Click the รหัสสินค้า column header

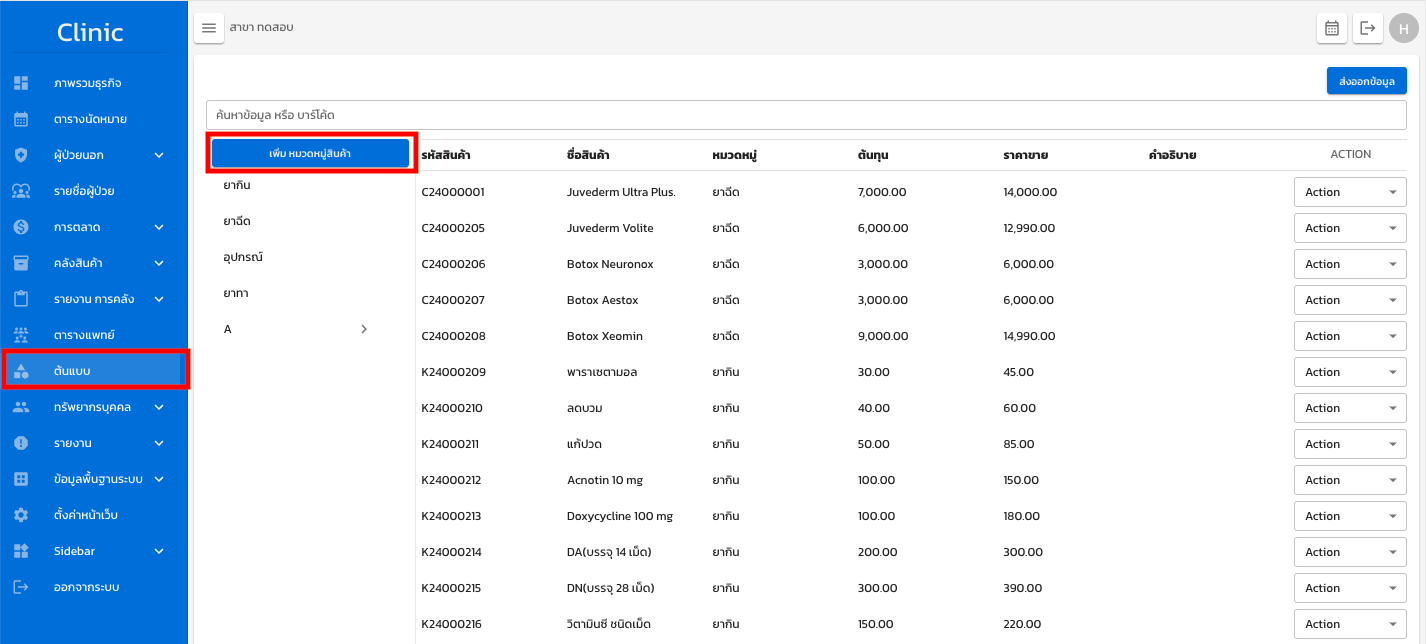pyautogui.click(x=446, y=155)
